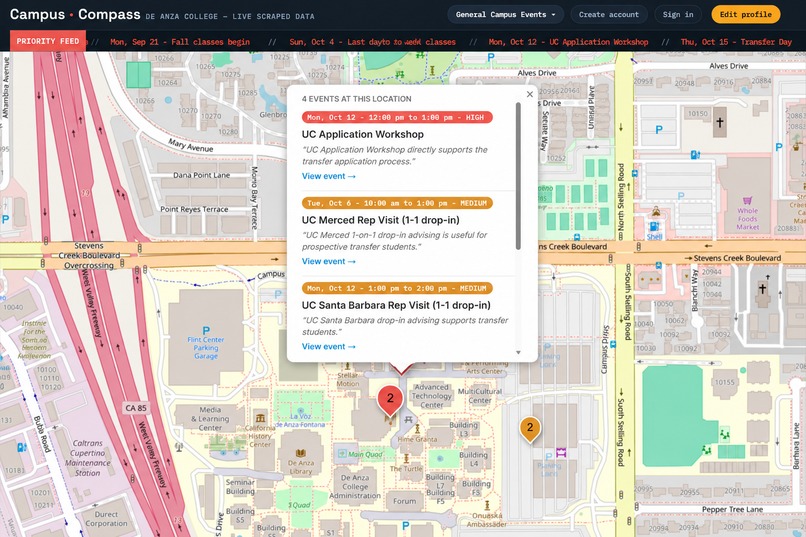The width and height of the screenshot is (806, 537).
Task: Click the Media & Learning Center label
Action: pos(210,419)
